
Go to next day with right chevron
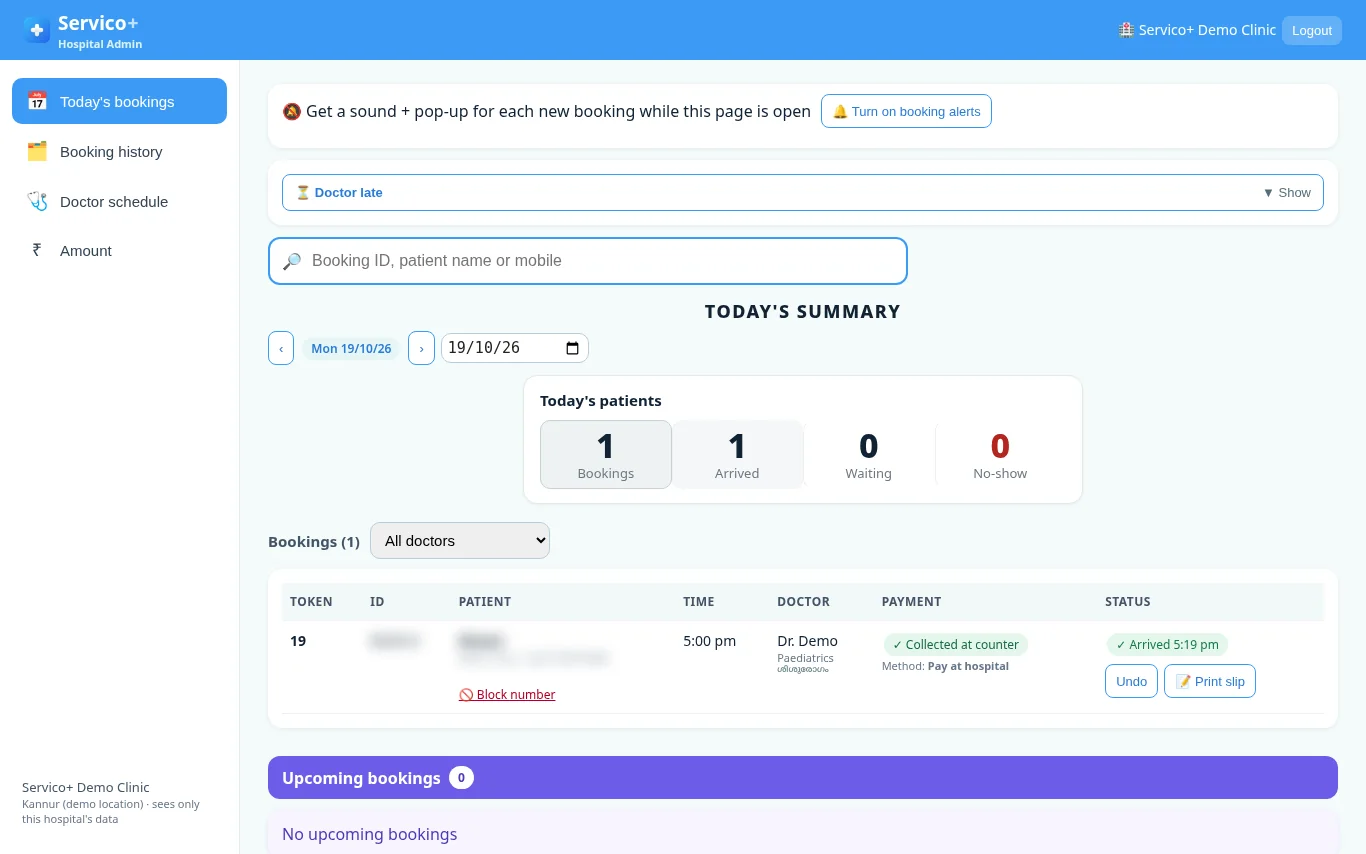pyautogui.click(x=421, y=348)
